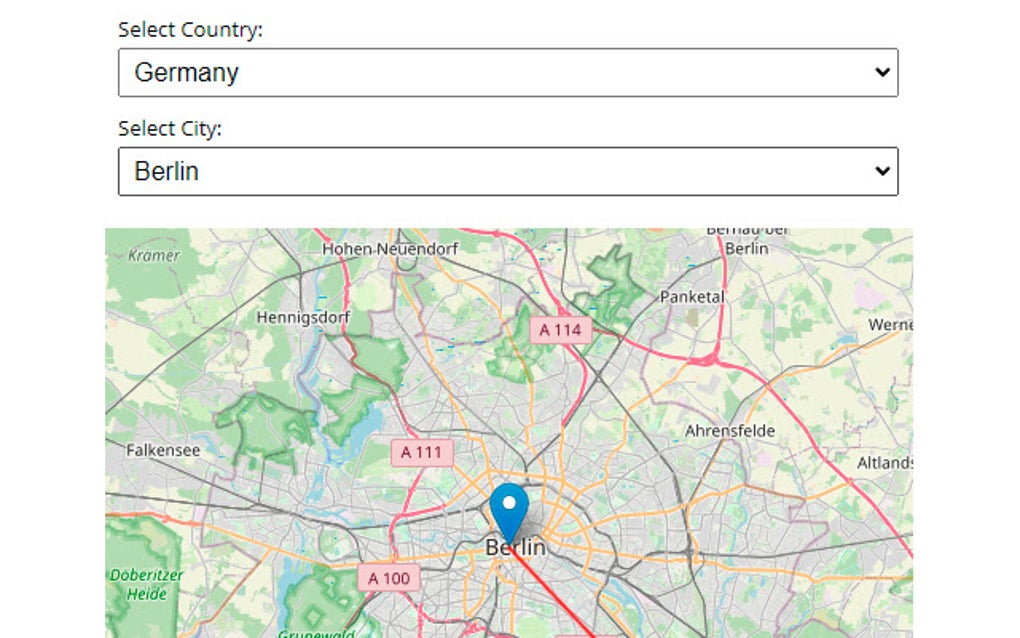Click the Panketal label on the map
This screenshot has height=638, width=1020.
coord(693,297)
